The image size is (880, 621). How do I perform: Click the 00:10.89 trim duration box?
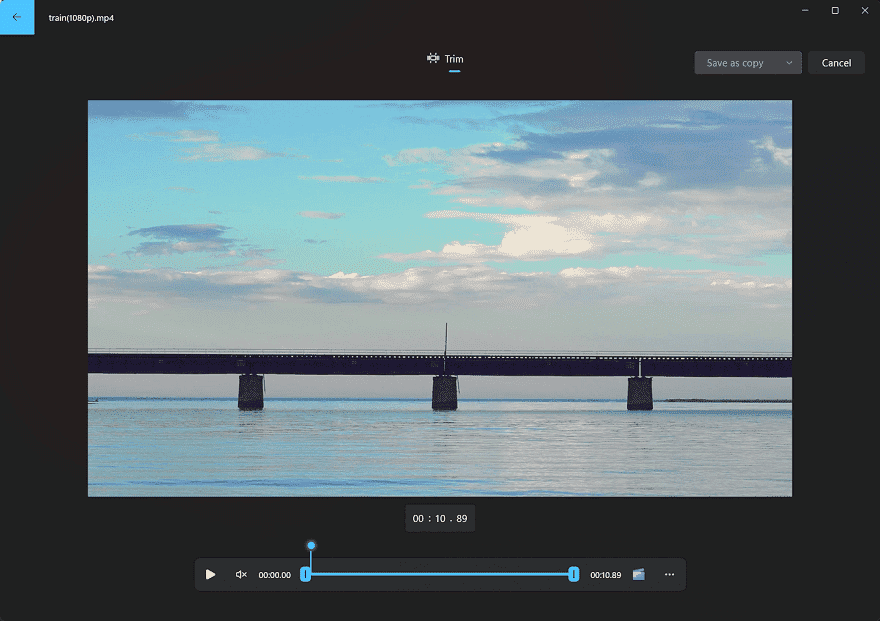(x=440, y=518)
